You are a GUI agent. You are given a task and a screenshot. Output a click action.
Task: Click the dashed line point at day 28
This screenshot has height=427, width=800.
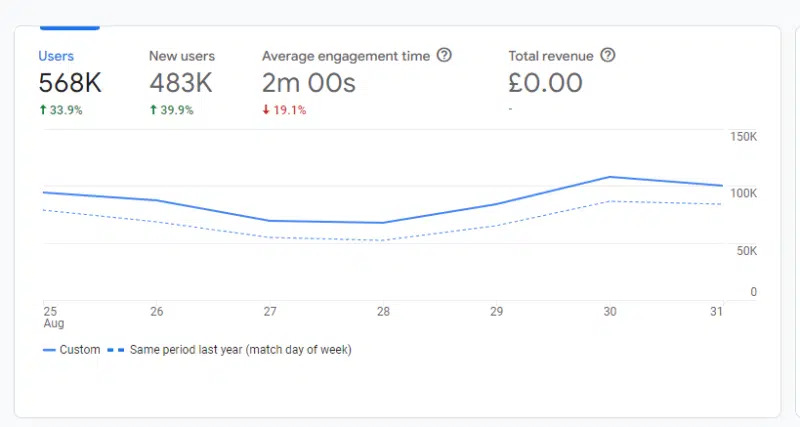[383, 240]
